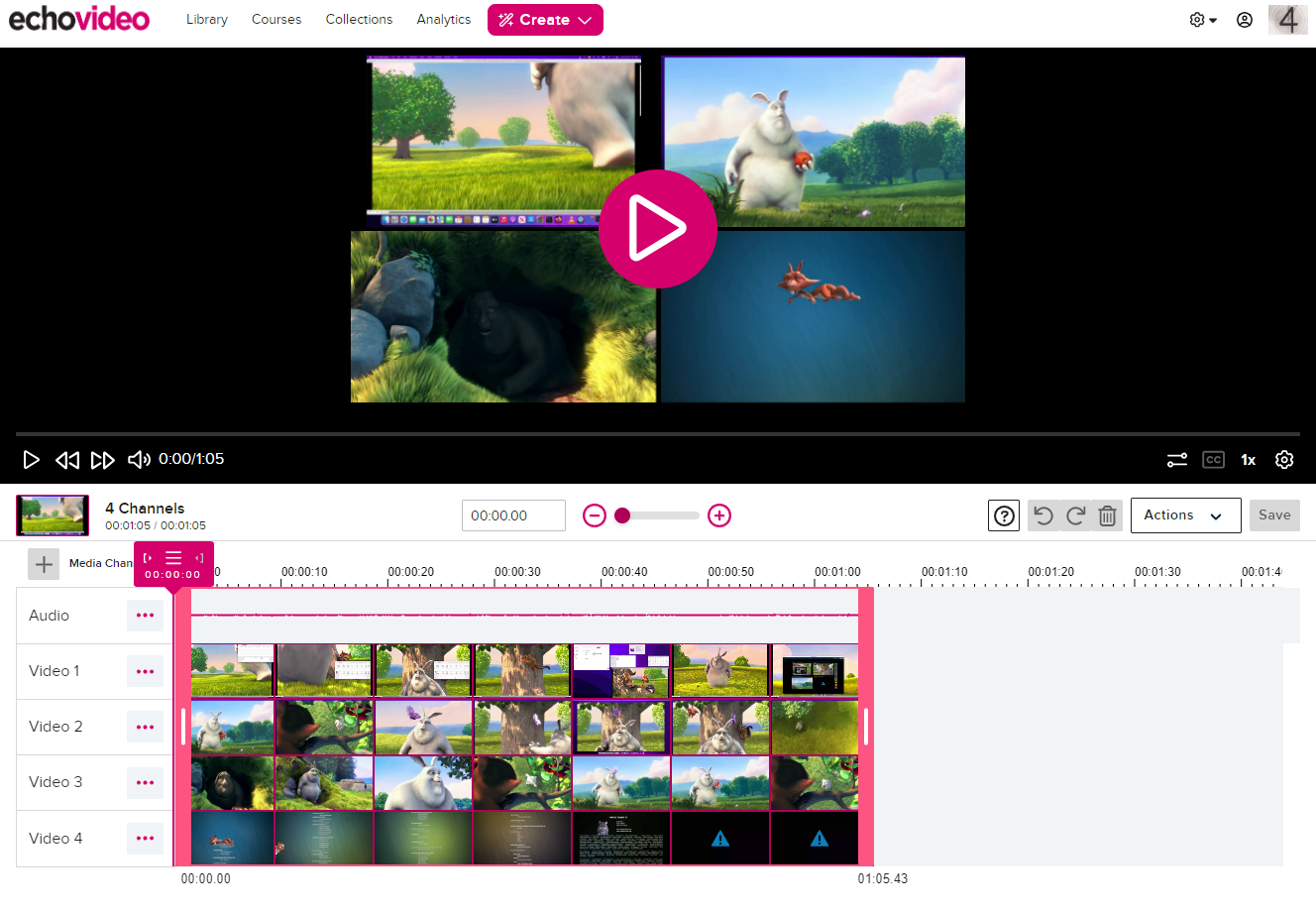Open the Actions dropdown

pyautogui.click(x=1185, y=515)
